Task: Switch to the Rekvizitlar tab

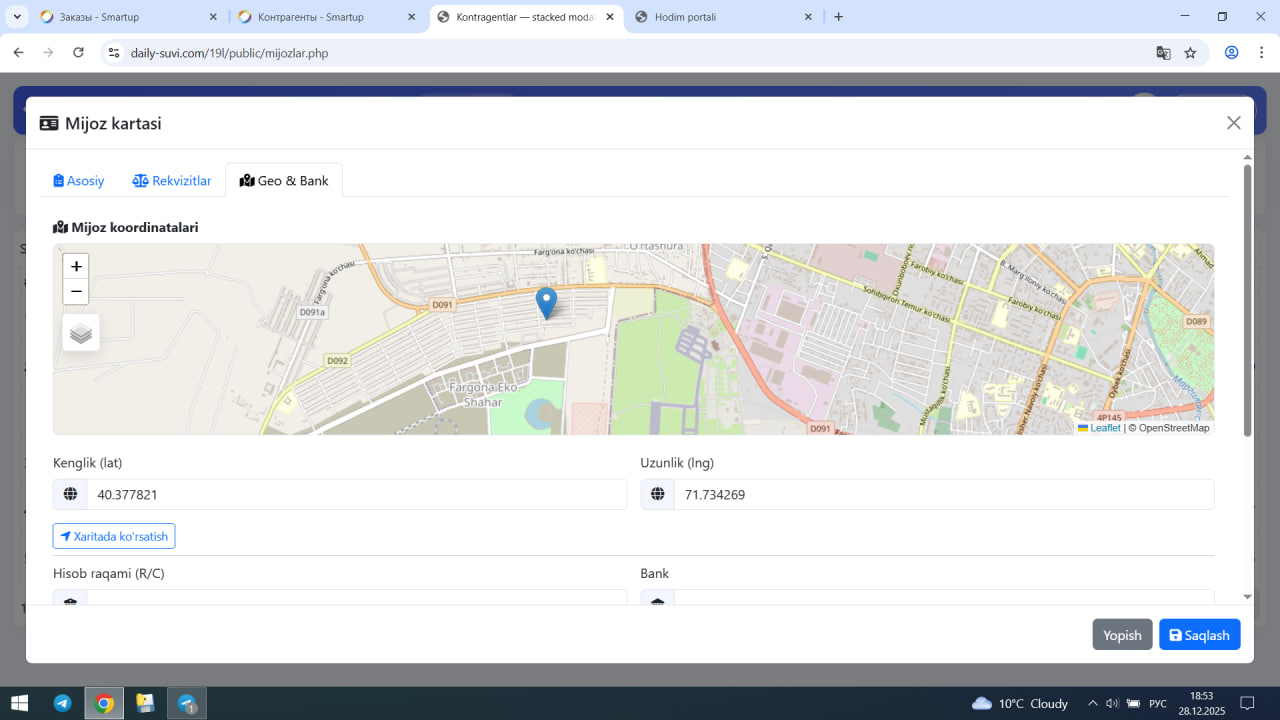Action: pyautogui.click(x=172, y=181)
